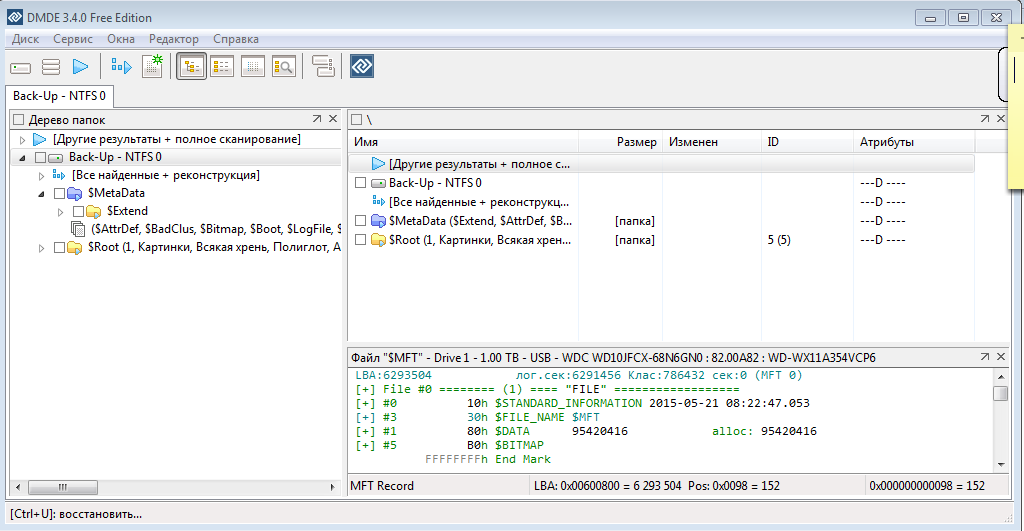Check the $MetaData folder checkbox in tree
This screenshot has height=531, width=1024.
point(59,193)
